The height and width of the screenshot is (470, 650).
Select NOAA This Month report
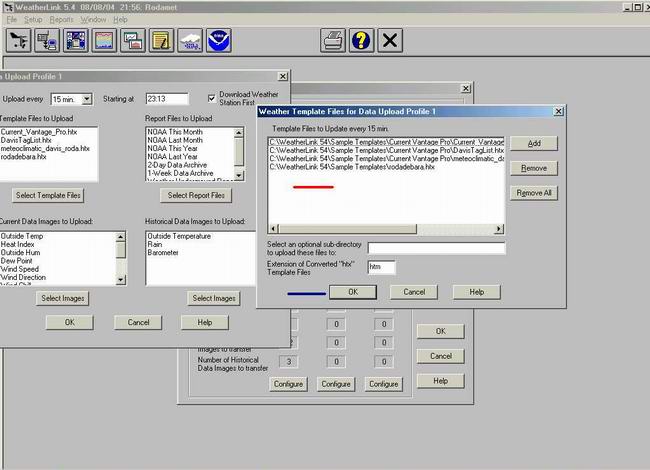pos(175,132)
